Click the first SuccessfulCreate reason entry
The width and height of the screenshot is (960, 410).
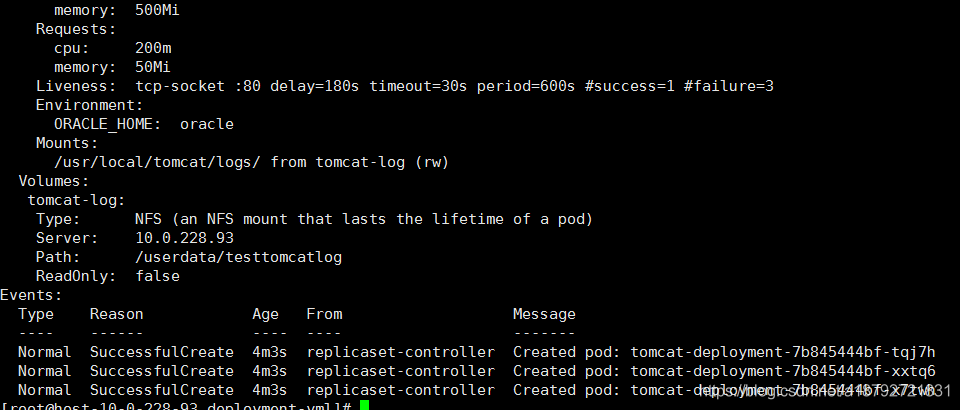[162, 352]
